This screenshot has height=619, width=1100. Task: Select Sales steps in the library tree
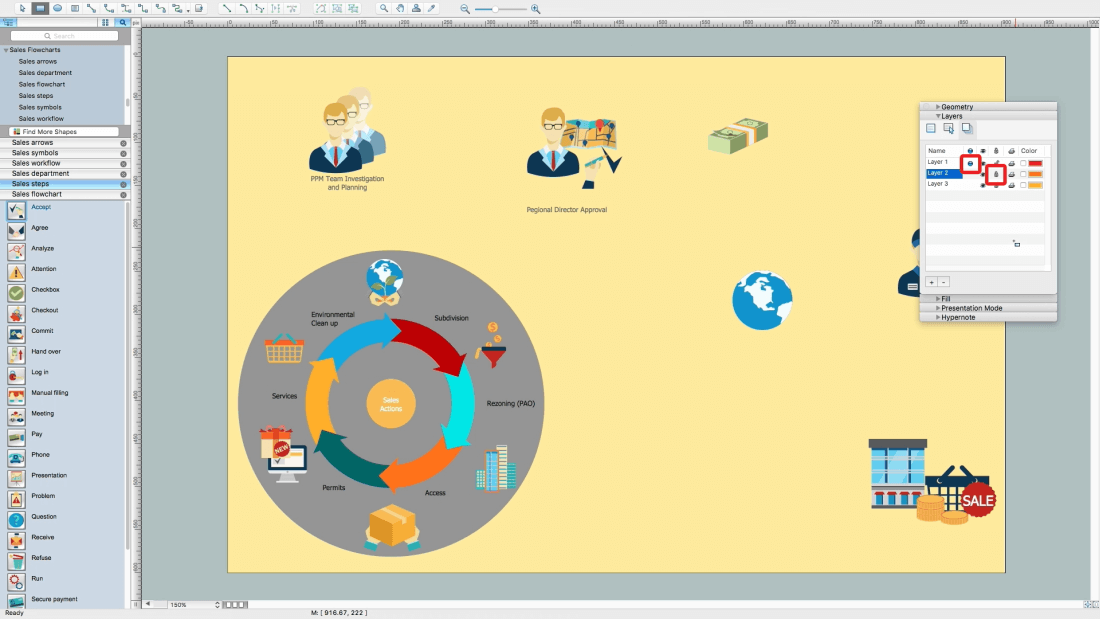36,95
